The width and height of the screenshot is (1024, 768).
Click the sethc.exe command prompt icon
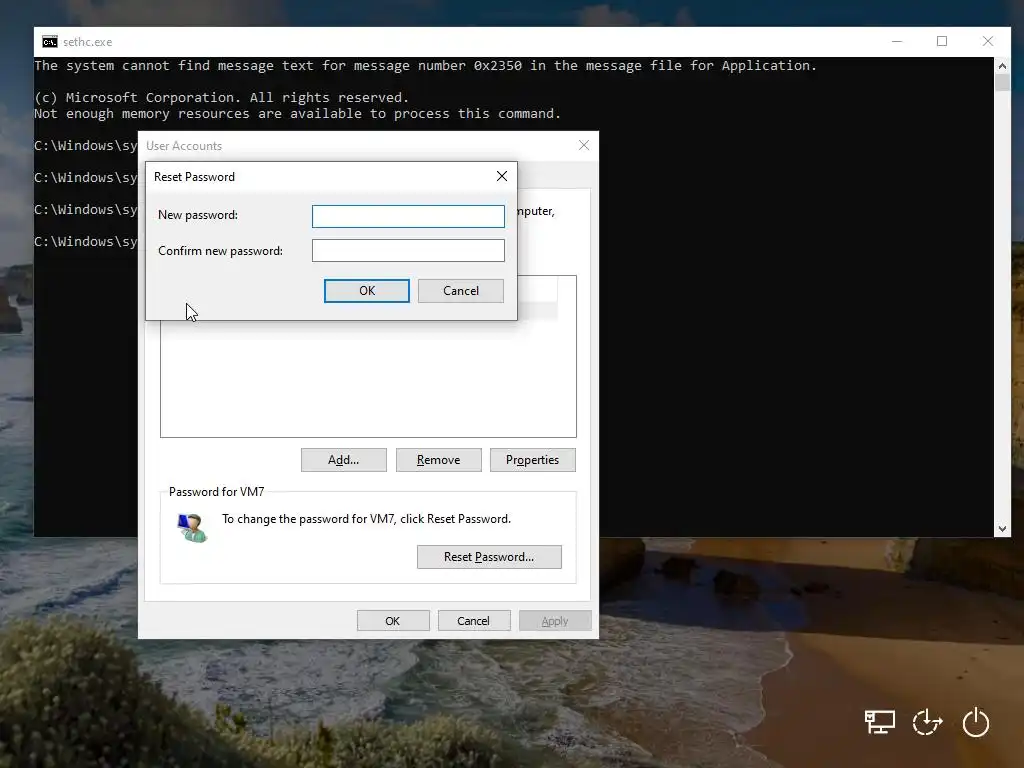[50, 42]
